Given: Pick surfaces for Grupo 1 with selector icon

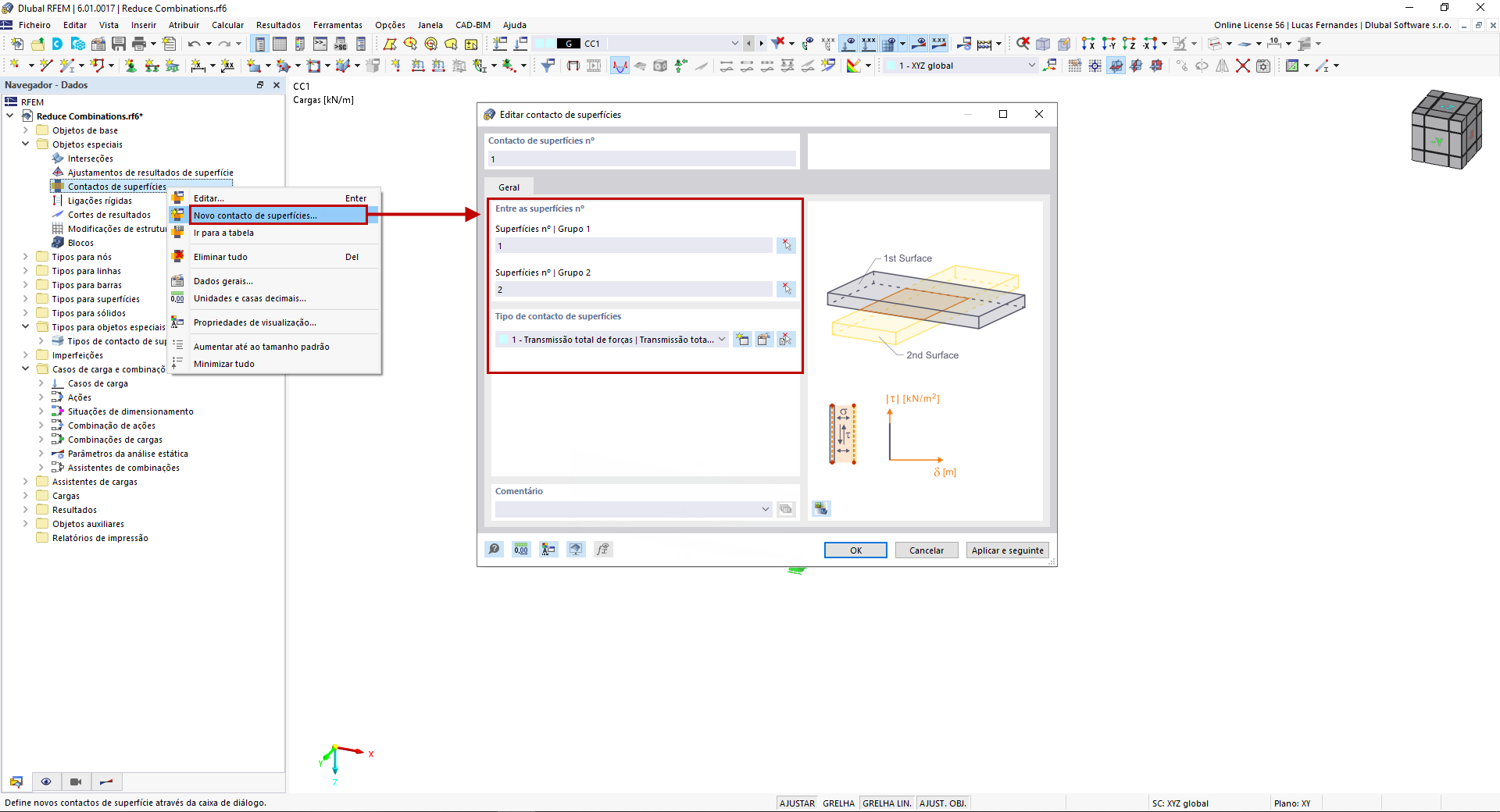Looking at the screenshot, I should pos(786,245).
